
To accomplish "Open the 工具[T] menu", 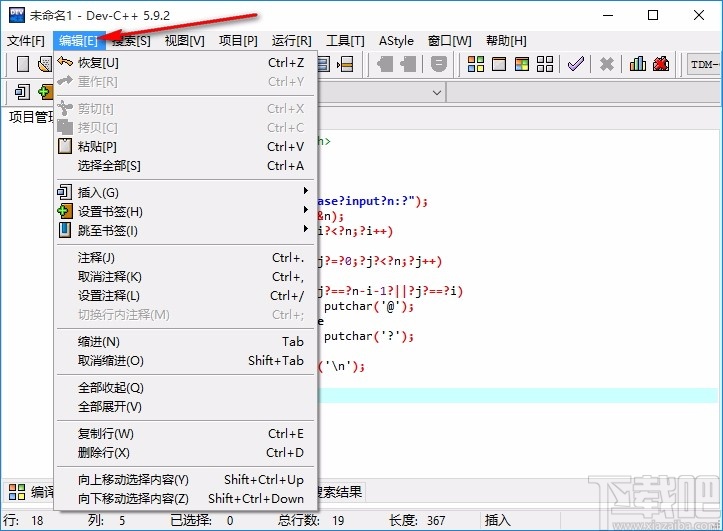I will [x=345, y=41].
